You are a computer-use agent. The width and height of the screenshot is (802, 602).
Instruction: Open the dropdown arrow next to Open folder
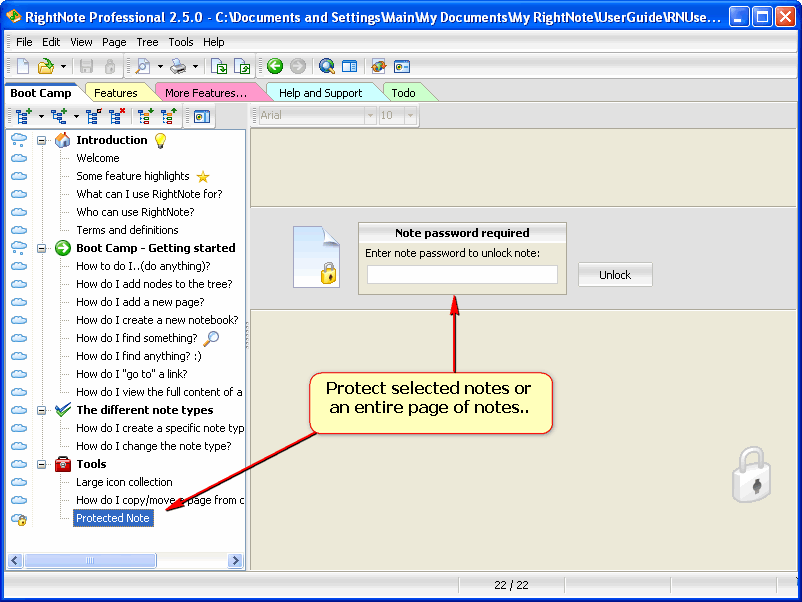[x=63, y=66]
